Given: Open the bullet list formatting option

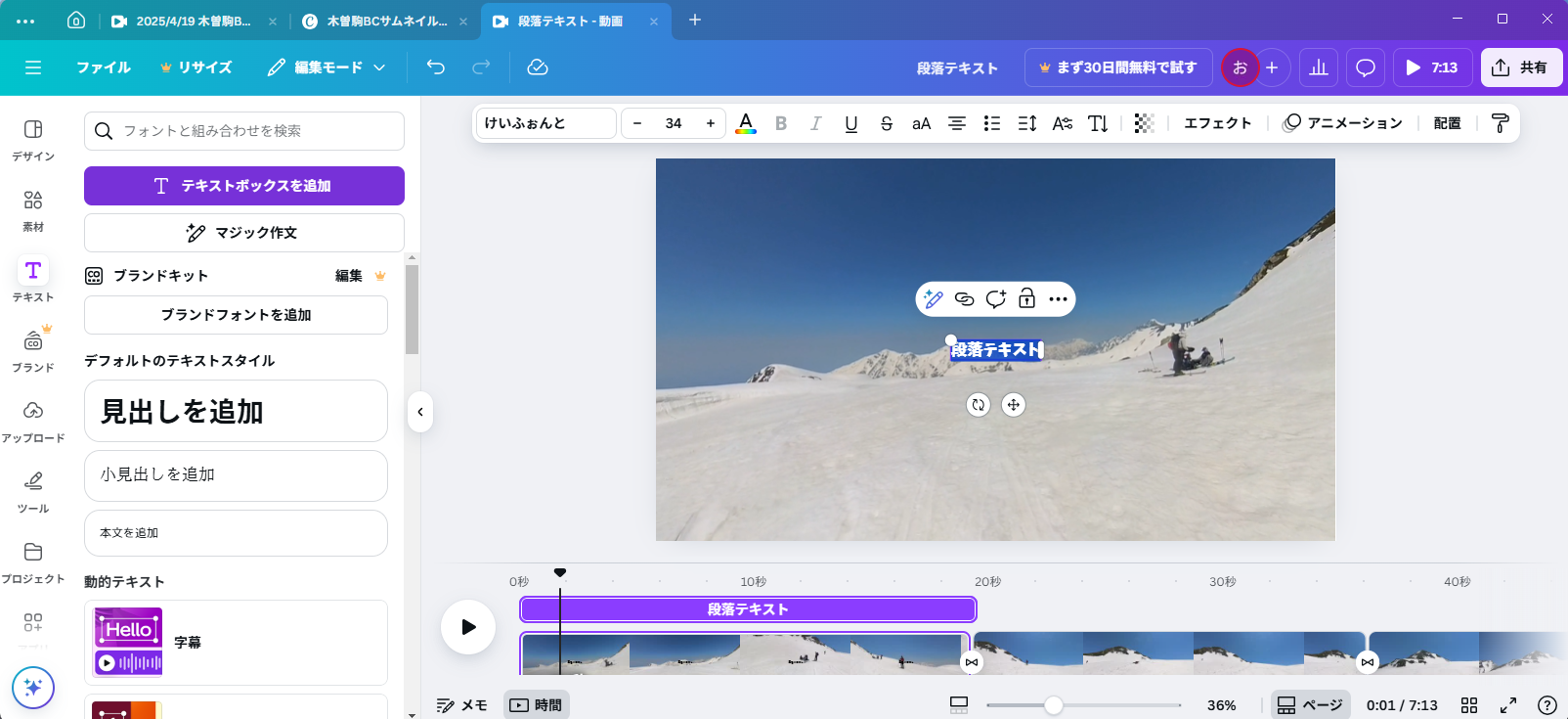Looking at the screenshot, I should [992, 123].
